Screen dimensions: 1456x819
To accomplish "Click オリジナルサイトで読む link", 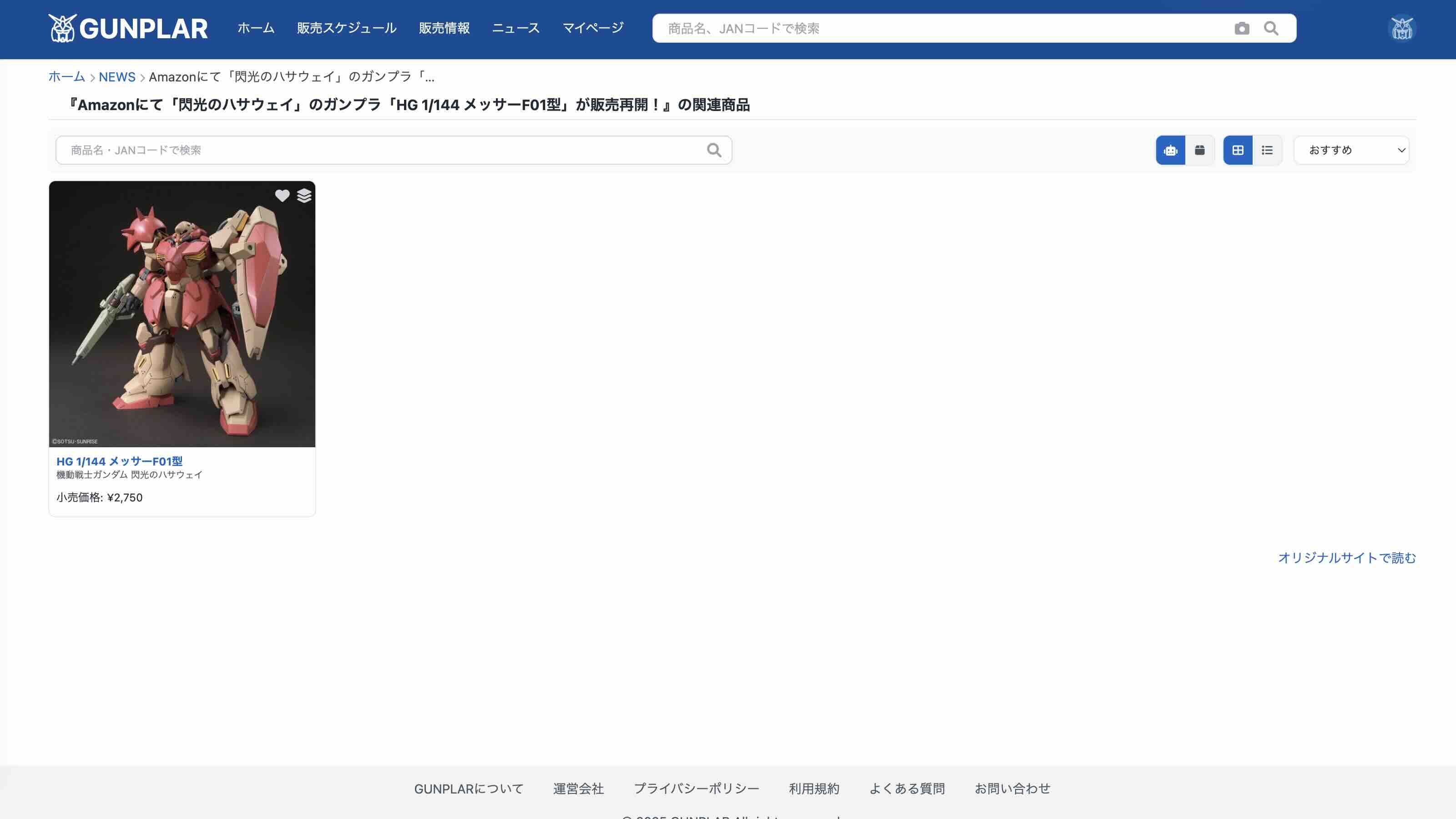I will [x=1347, y=558].
